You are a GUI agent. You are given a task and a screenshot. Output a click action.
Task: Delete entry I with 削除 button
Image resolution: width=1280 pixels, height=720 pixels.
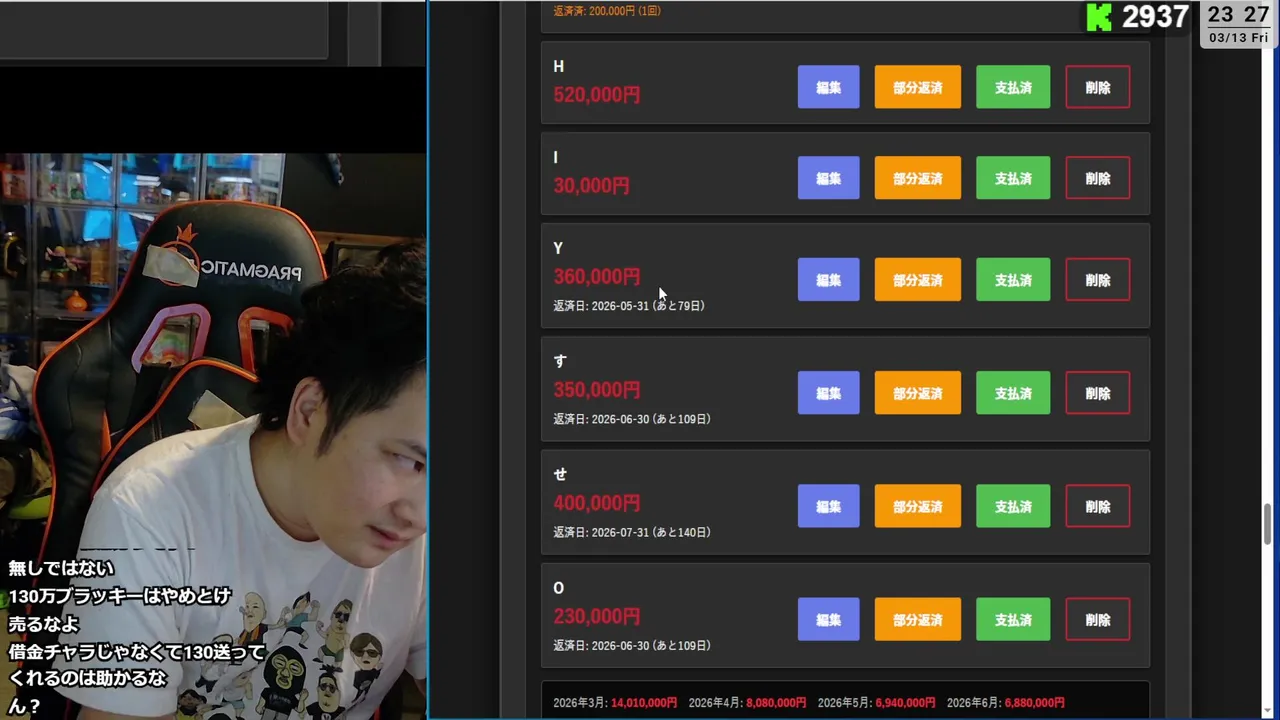[x=1098, y=178]
